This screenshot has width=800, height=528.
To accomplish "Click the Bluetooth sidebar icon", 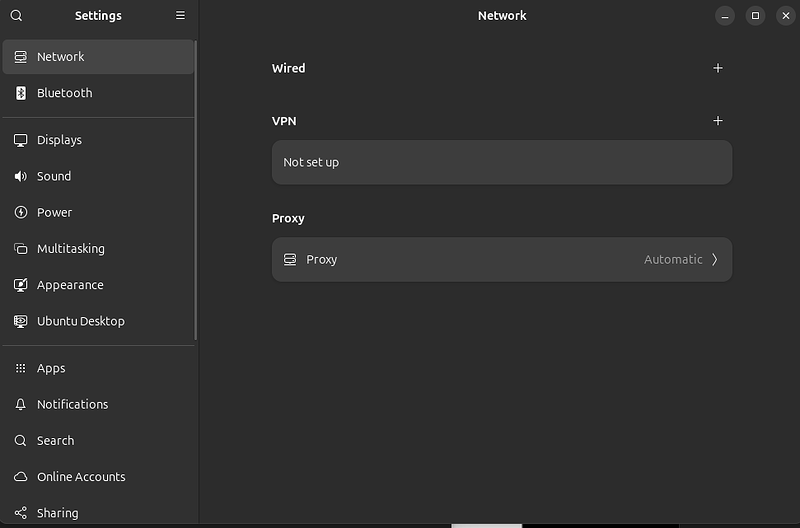I will coord(20,93).
